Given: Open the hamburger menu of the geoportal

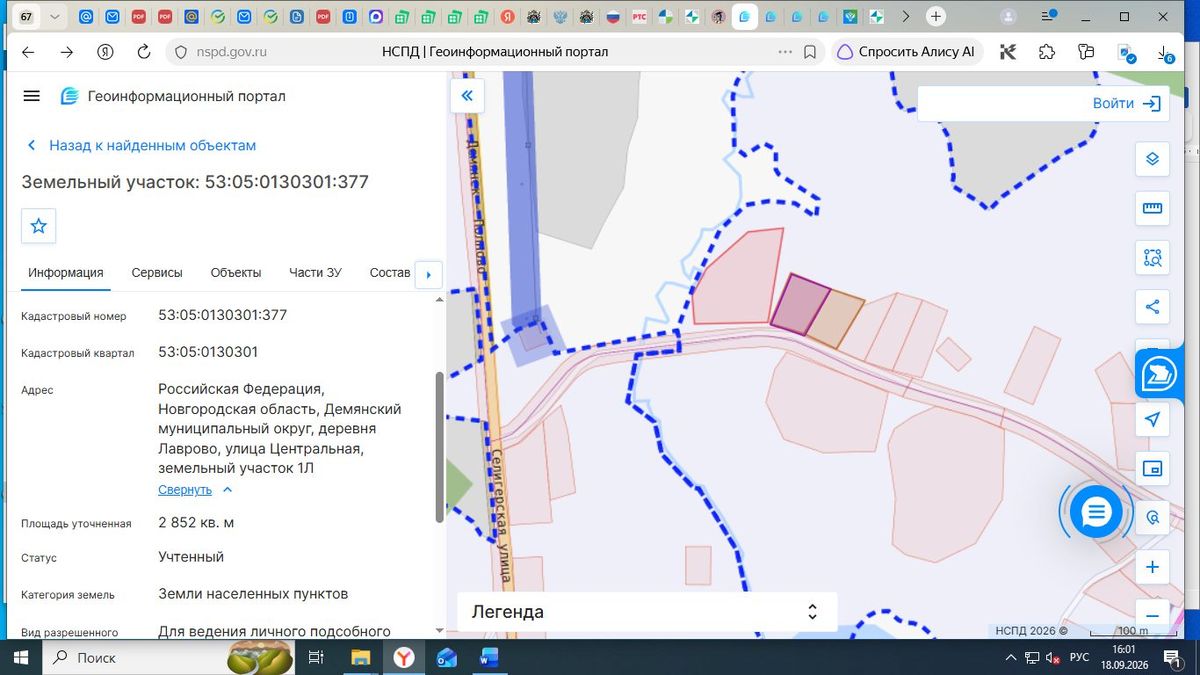Looking at the screenshot, I should (31, 96).
